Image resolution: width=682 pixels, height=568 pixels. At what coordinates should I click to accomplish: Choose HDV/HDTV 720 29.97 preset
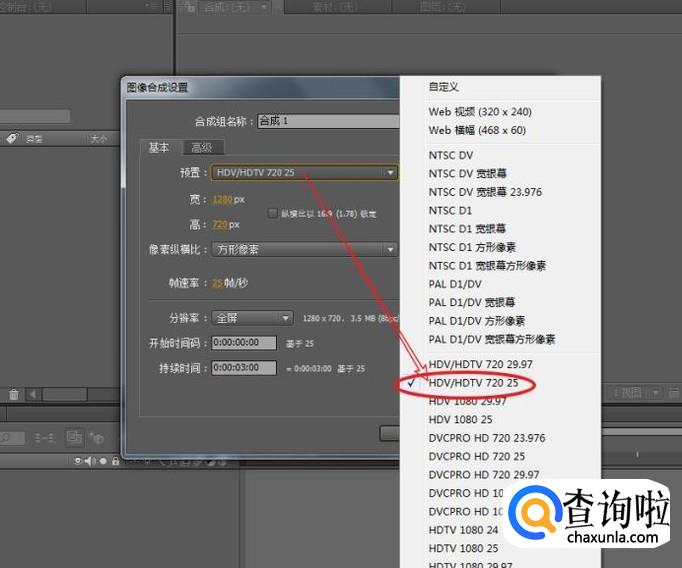pyautogui.click(x=481, y=364)
